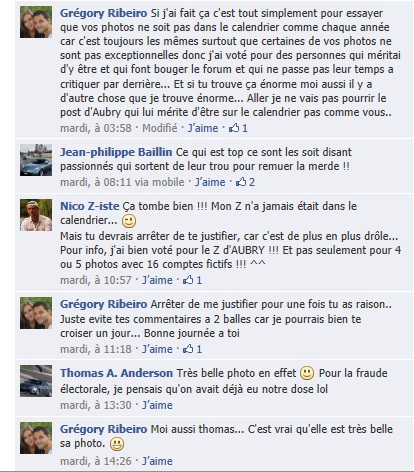Visit Nico Z-iste's profile via name
The width and height of the screenshot is (414, 472).
coord(90,206)
